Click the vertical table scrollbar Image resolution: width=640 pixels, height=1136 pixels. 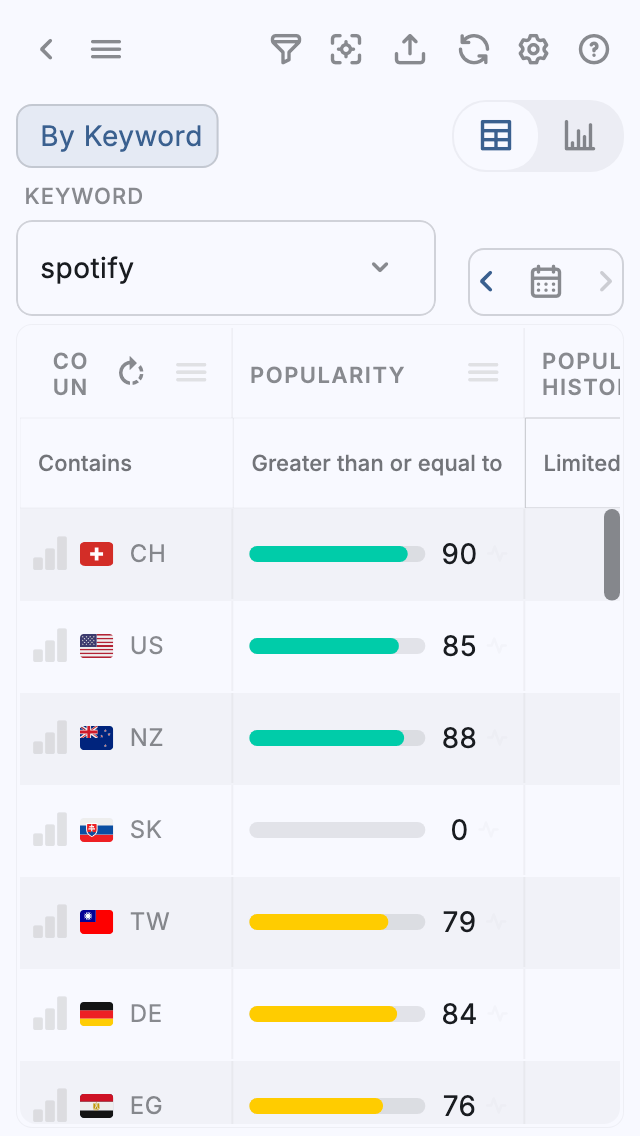tap(612, 554)
